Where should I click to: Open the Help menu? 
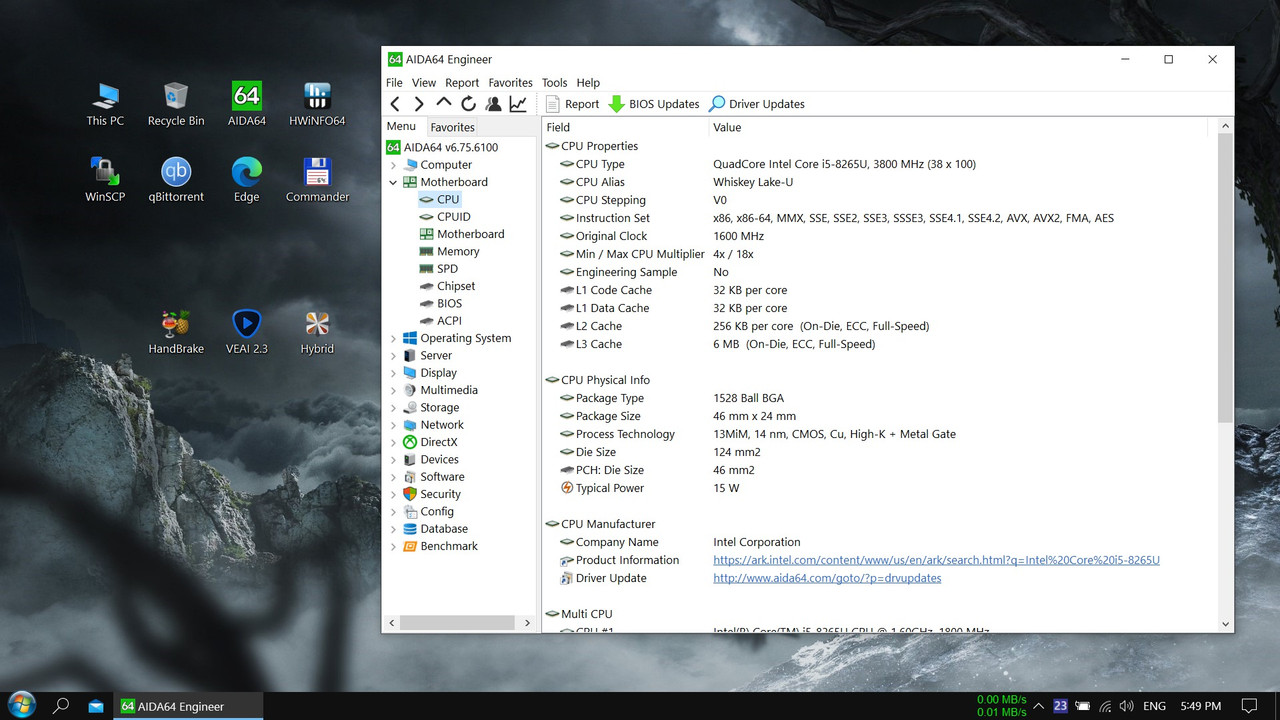pos(588,83)
